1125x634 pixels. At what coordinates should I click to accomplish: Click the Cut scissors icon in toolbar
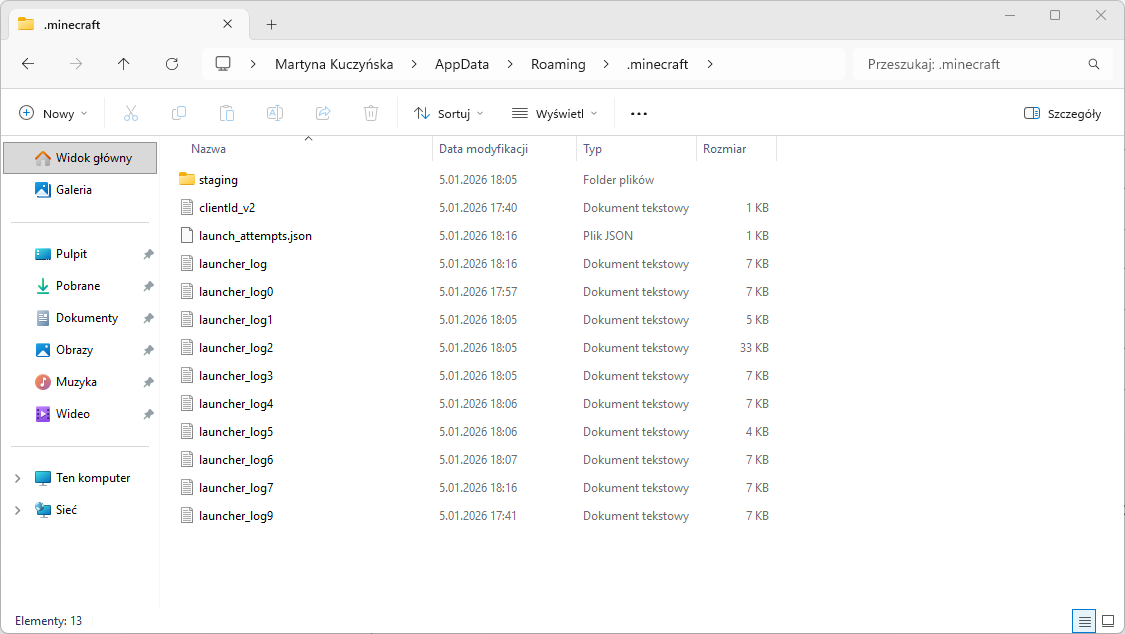[x=131, y=114]
